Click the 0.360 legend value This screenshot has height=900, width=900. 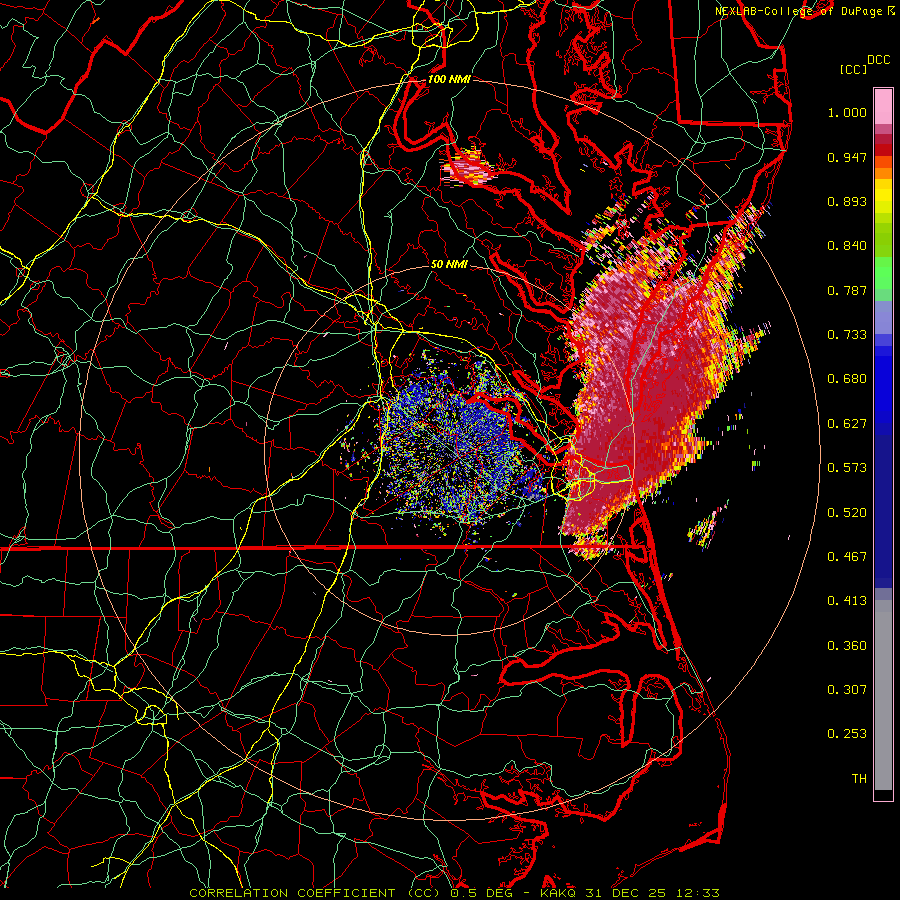[x=847, y=646]
